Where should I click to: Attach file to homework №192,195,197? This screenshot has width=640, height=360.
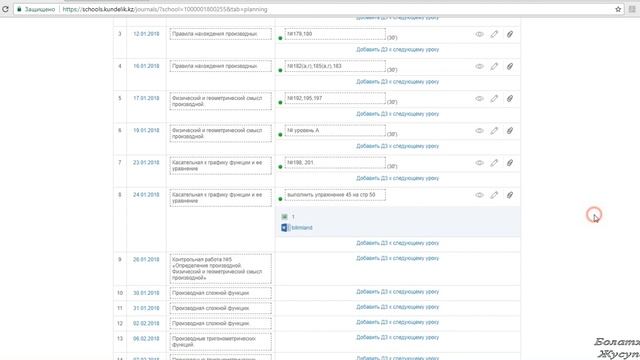pyautogui.click(x=510, y=99)
